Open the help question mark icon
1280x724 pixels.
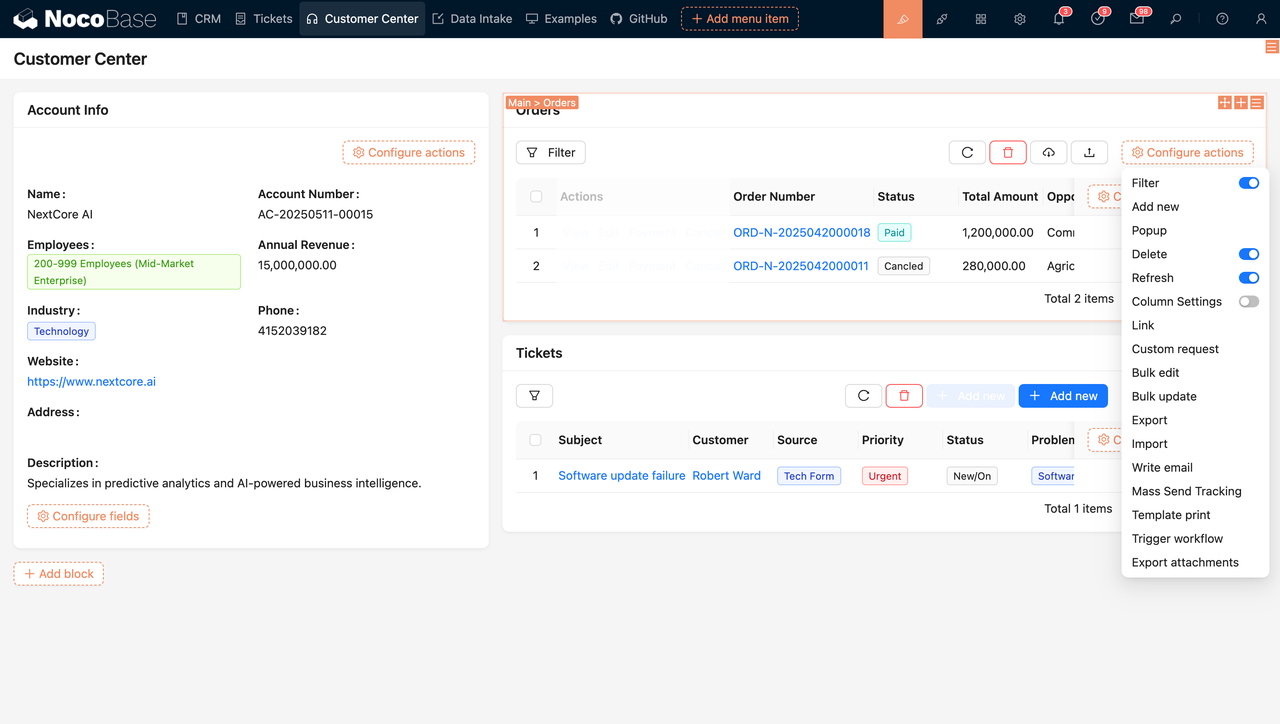pyautogui.click(x=1222, y=19)
